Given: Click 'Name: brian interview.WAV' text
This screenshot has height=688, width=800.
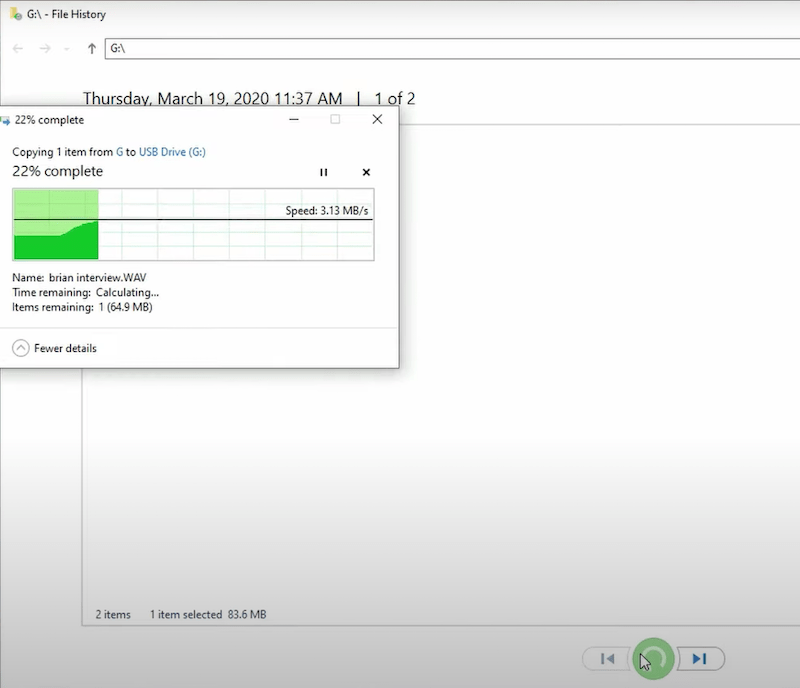Looking at the screenshot, I should tap(79, 278).
